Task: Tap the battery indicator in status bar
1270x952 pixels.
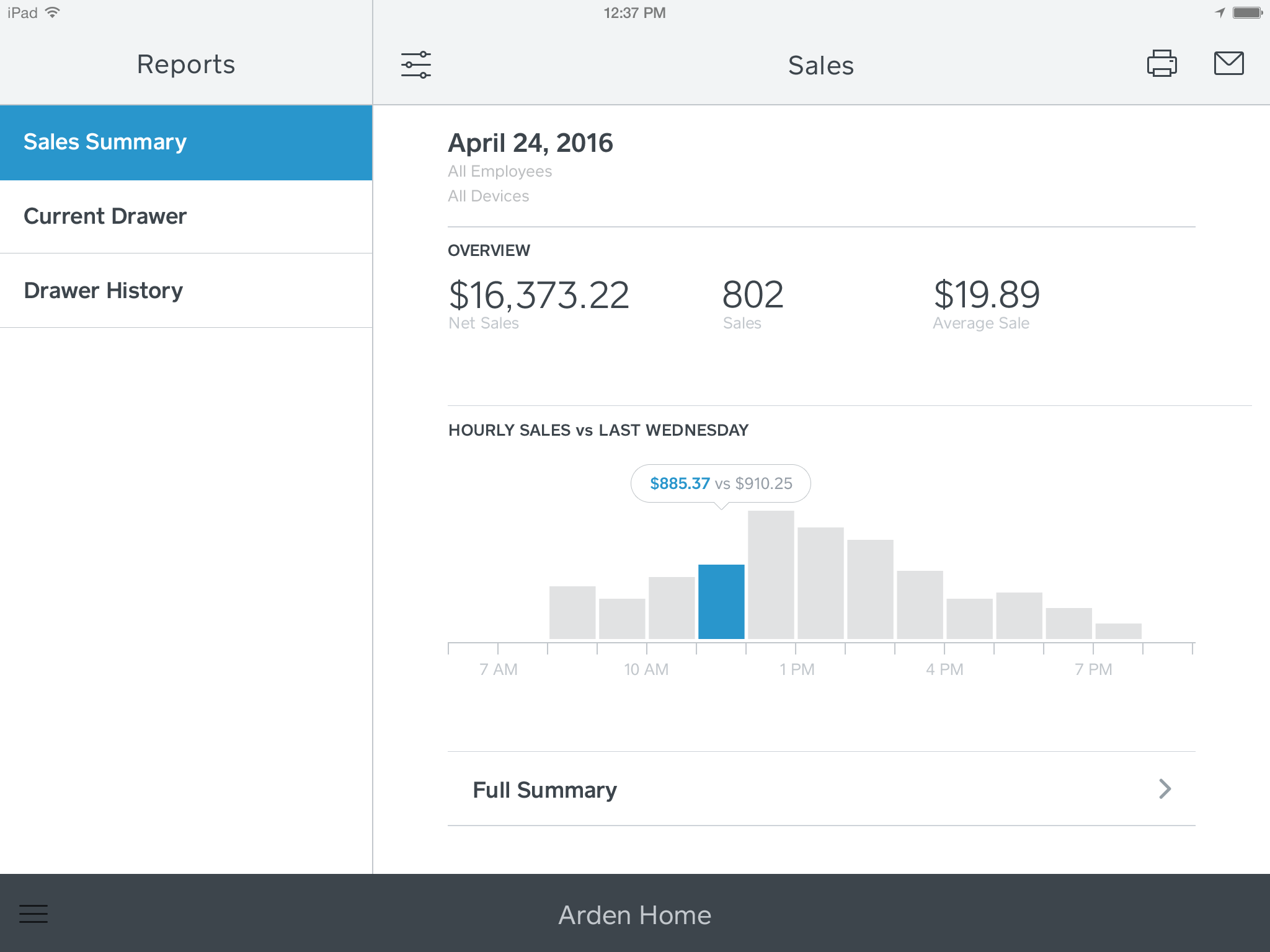Action: tap(1247, 12)
